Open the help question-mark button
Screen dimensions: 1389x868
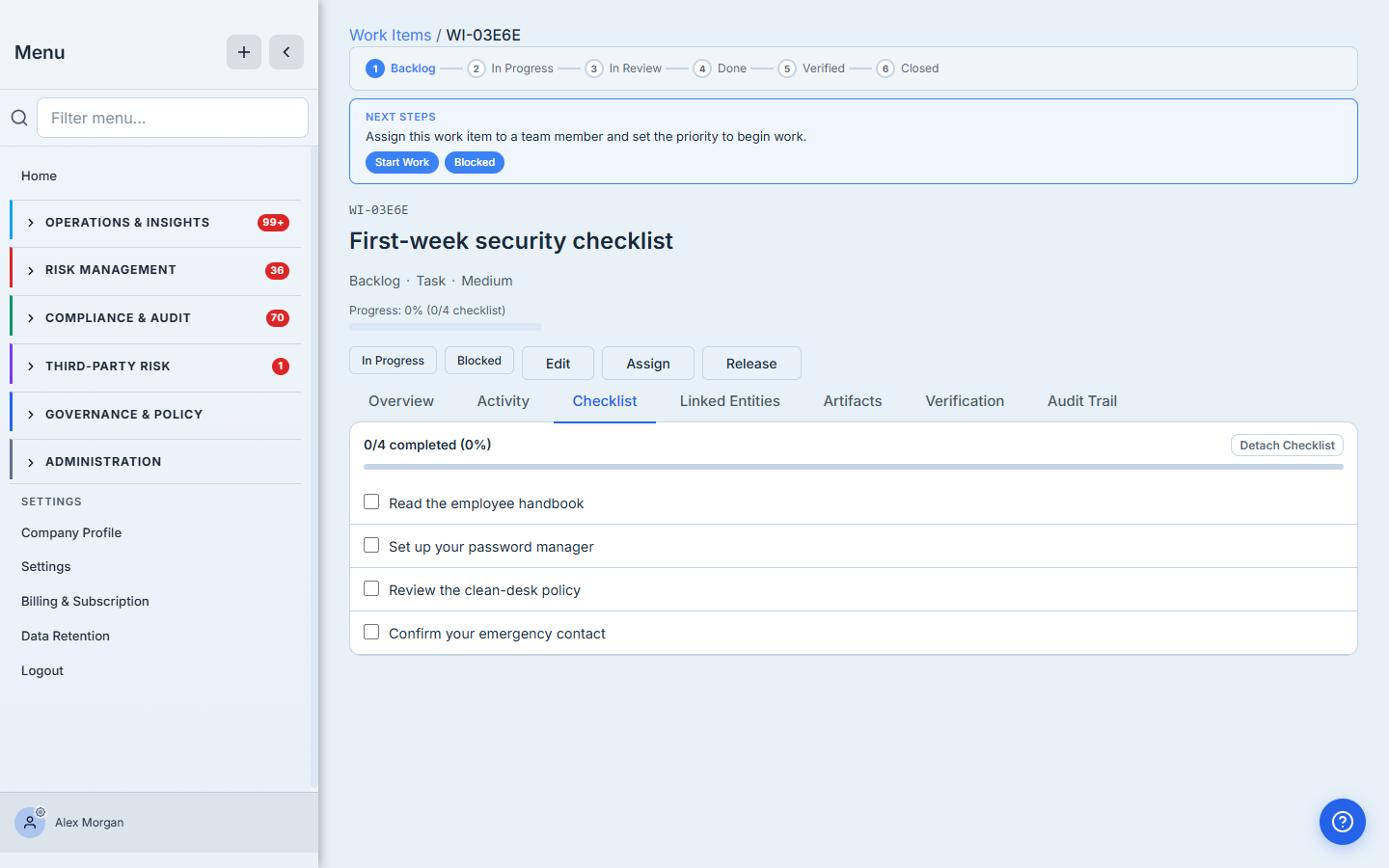[x=1343, y=822]
